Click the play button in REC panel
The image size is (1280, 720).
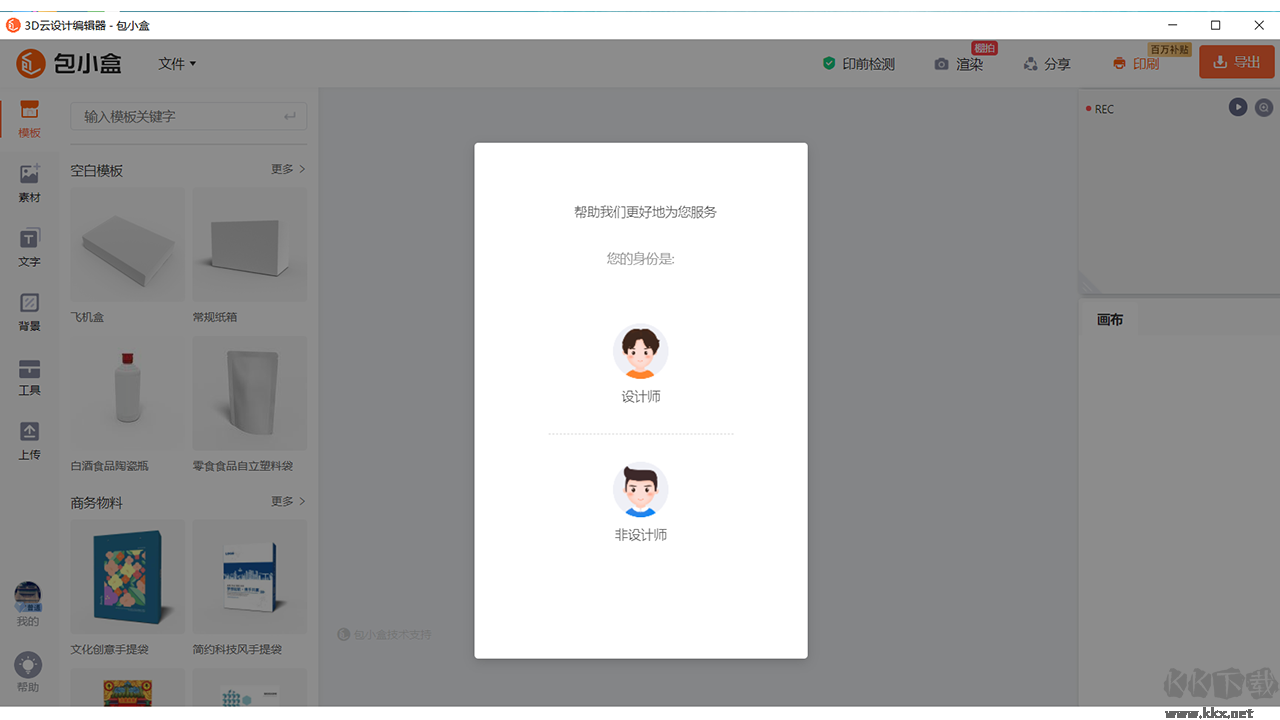pyautogui.click(x=1238, y=107)
